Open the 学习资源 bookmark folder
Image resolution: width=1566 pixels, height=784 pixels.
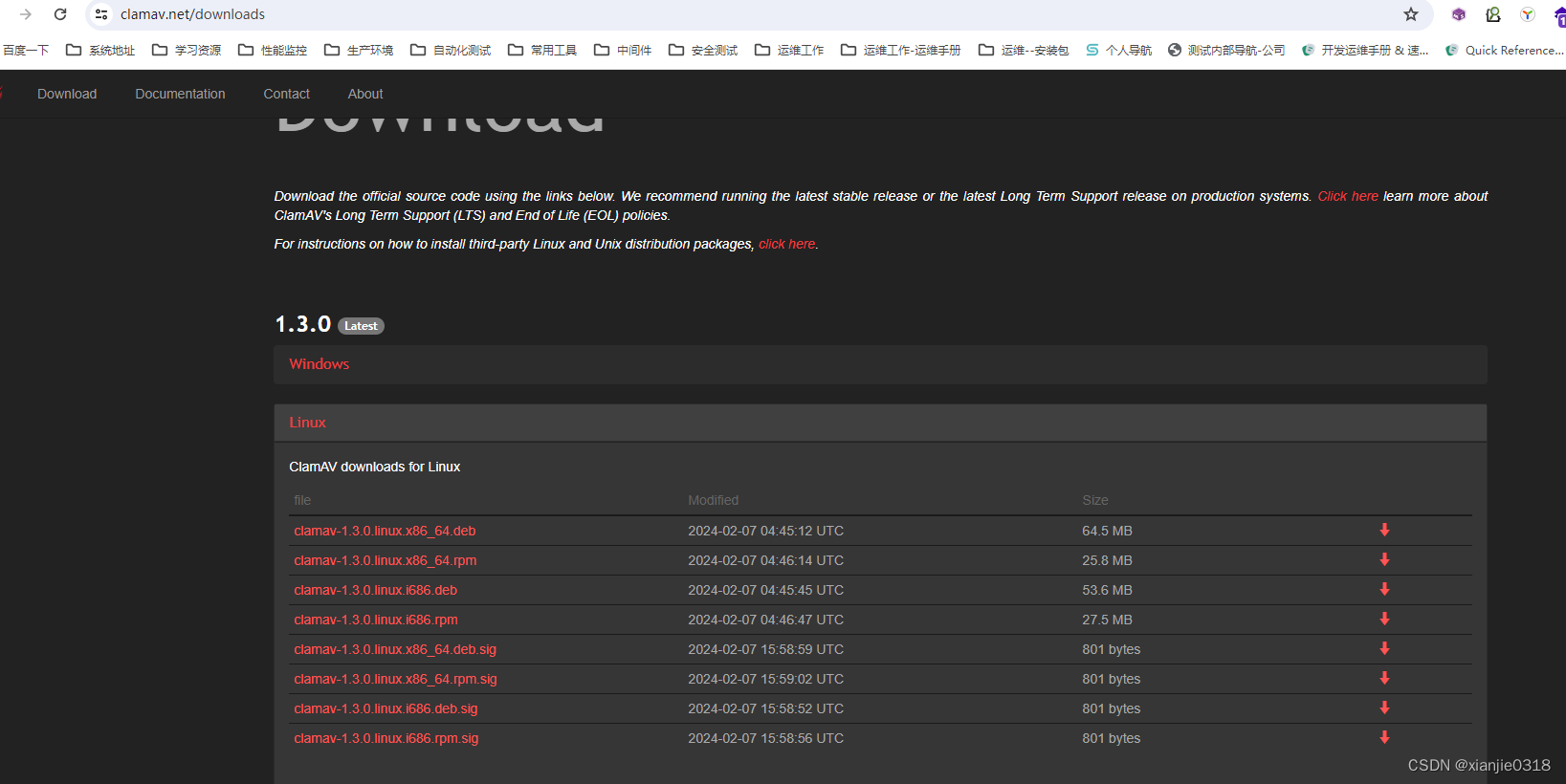[187, 50]
